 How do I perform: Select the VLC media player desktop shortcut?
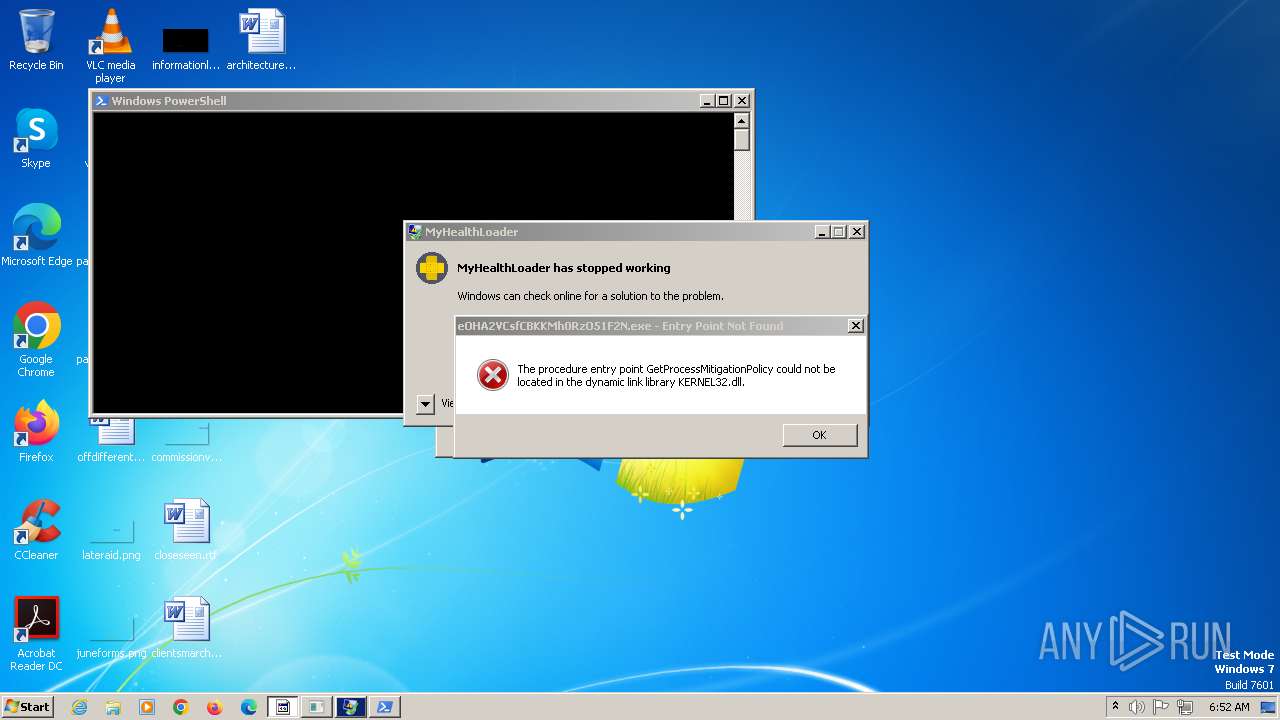(110, 45)
